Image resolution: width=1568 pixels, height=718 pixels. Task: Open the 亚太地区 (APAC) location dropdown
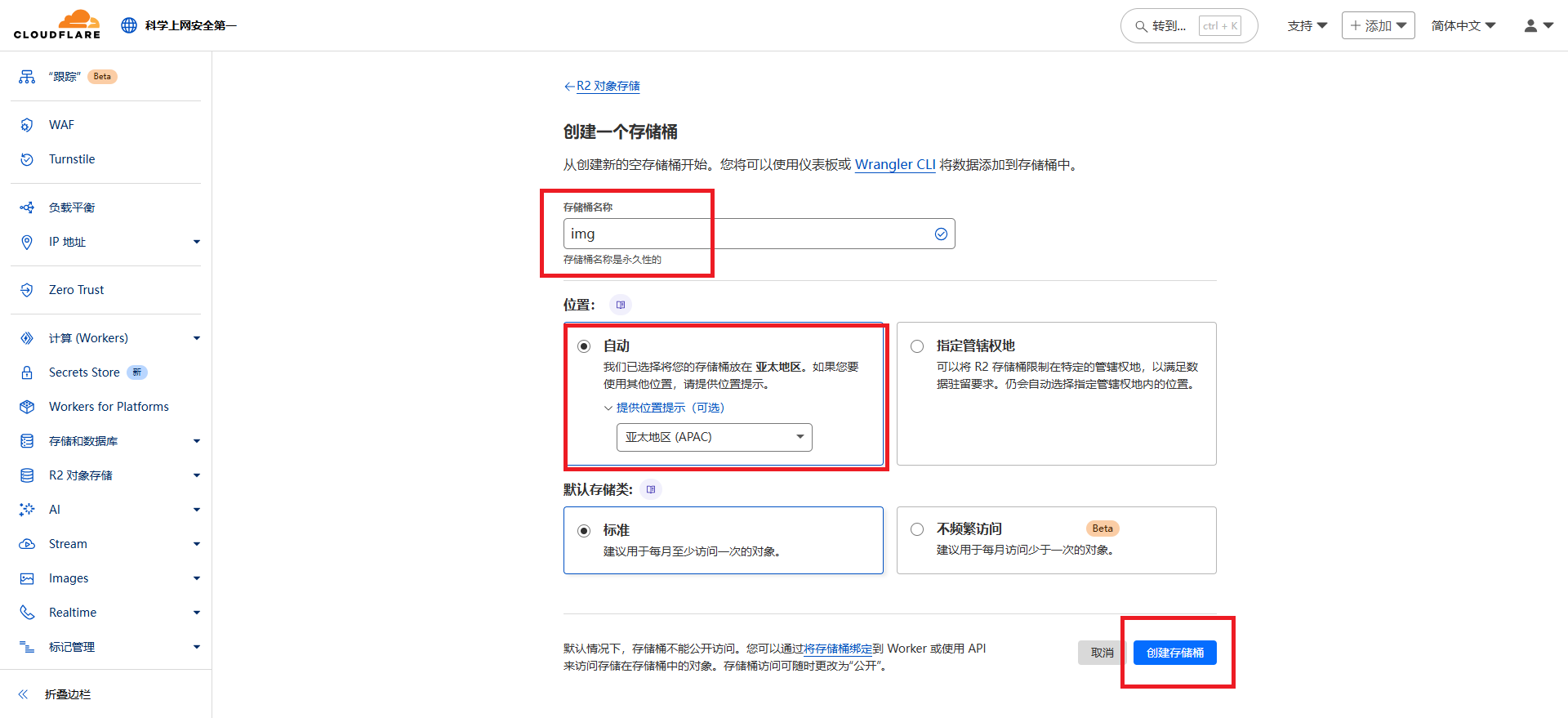tap(714, 437)
